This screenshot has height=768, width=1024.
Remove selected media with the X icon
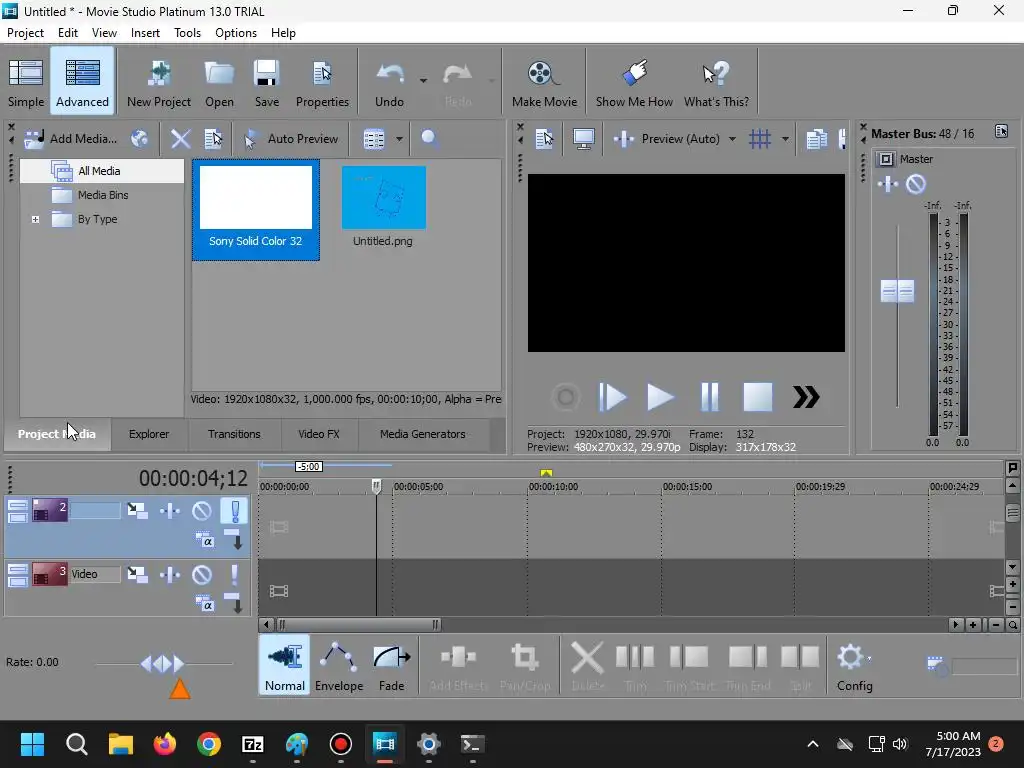pyautogui.click(x=180, y=138)
